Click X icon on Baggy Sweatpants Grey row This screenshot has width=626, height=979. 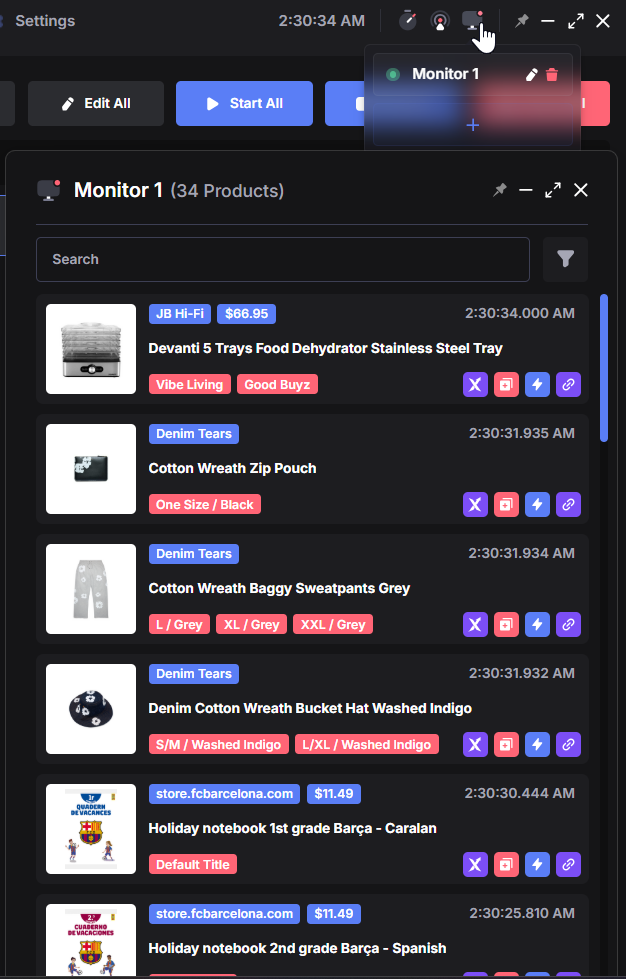(x=475, y=624)
